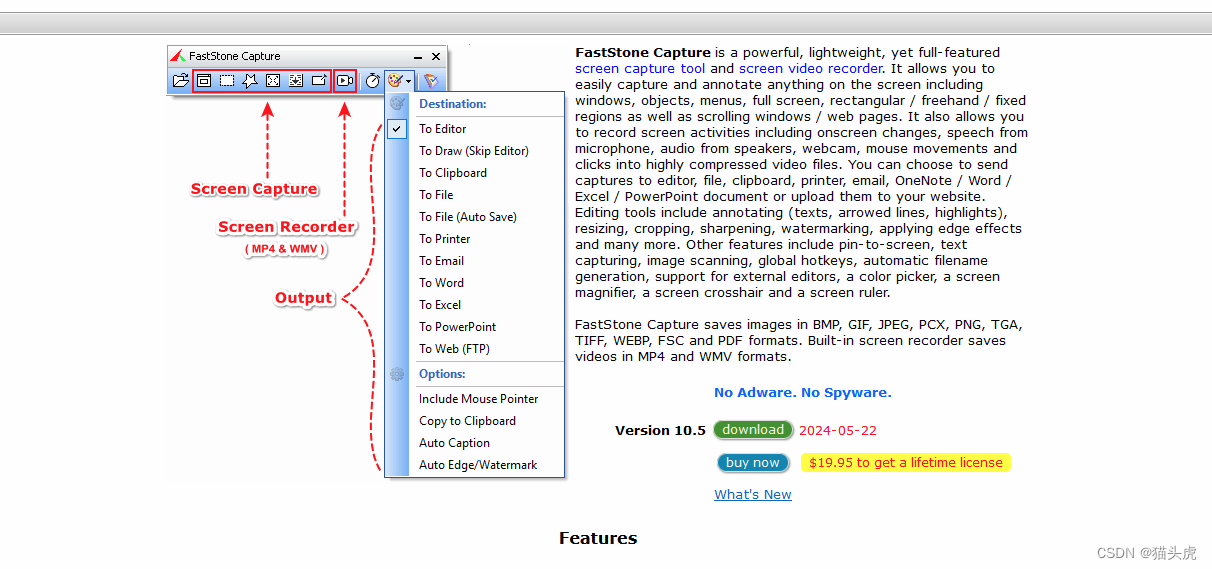The width and height of the screenshot is (1212, 569).
Task: Click the FastStone Capture logo in title bar
Action: pyautogui.click(x=177, y=56)
